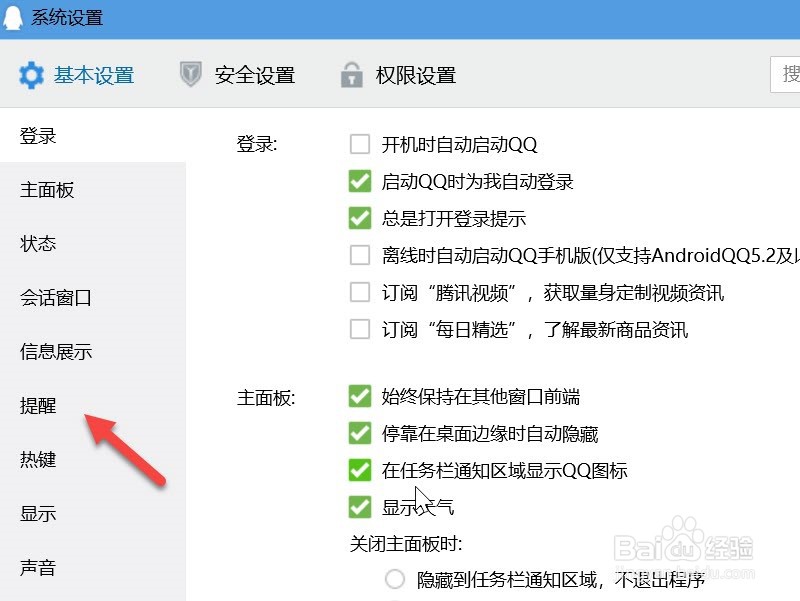800x601 pixels.
Task: Enable 离线时自动启动QQ手机版 checkbox
Action: tap(360, 255)
